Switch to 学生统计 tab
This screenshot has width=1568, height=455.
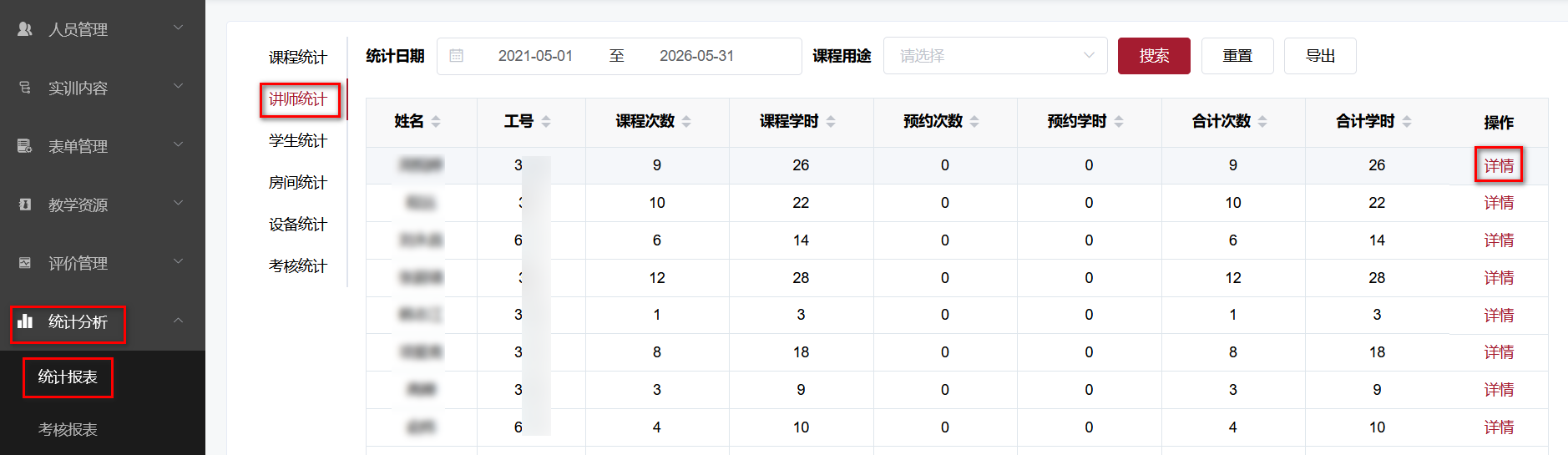pyautogui.click(x=298, y=141)
